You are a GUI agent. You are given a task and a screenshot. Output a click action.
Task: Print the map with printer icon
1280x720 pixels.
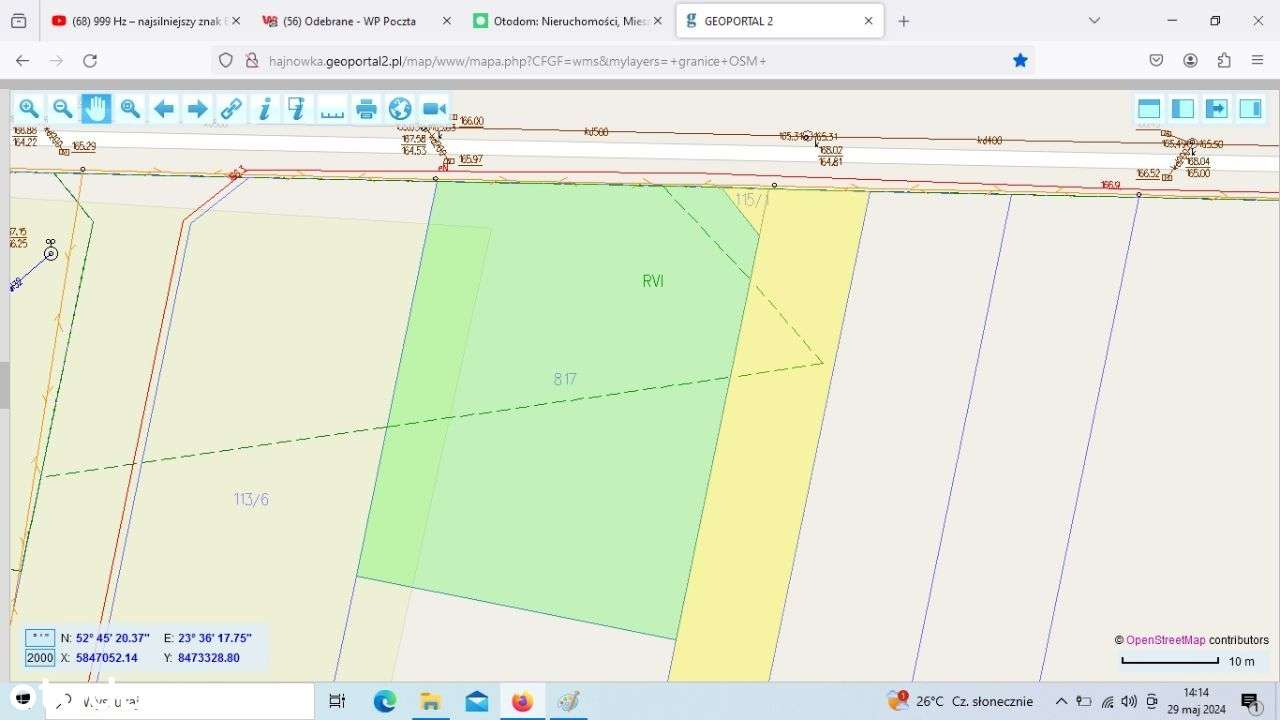click(x=366, y=109)
